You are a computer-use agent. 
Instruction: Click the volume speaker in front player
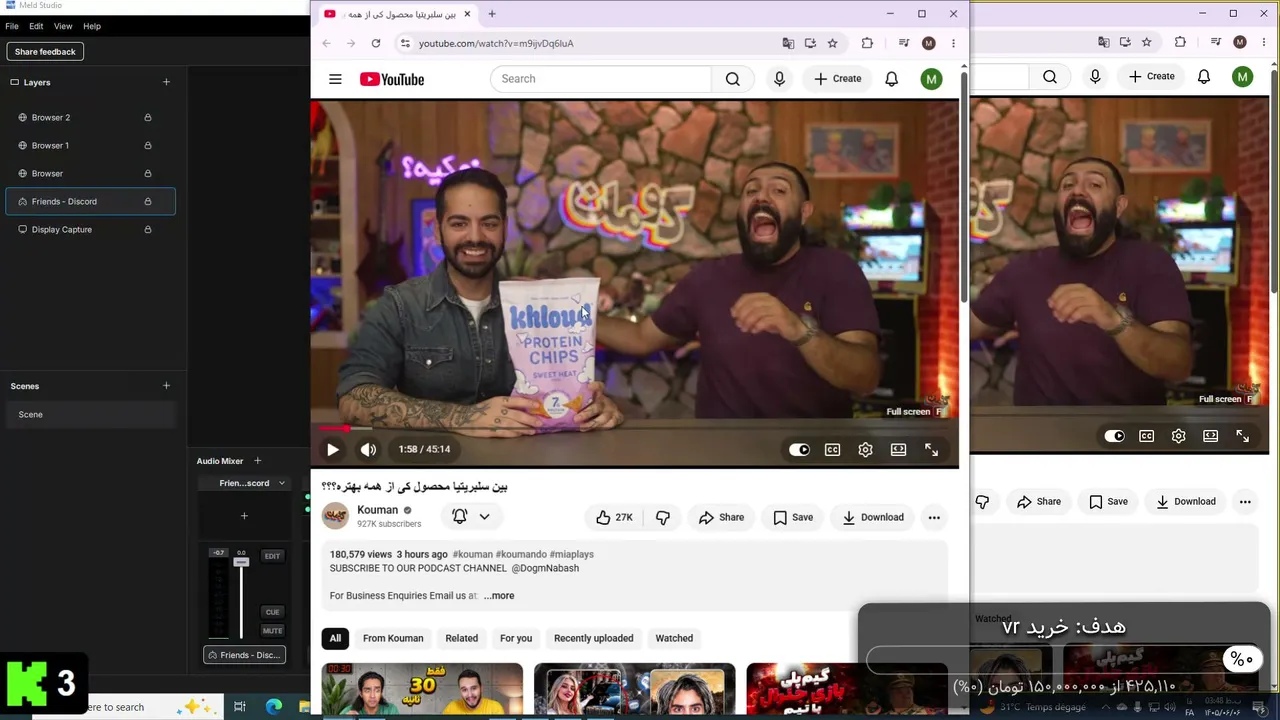click(368, 450)
